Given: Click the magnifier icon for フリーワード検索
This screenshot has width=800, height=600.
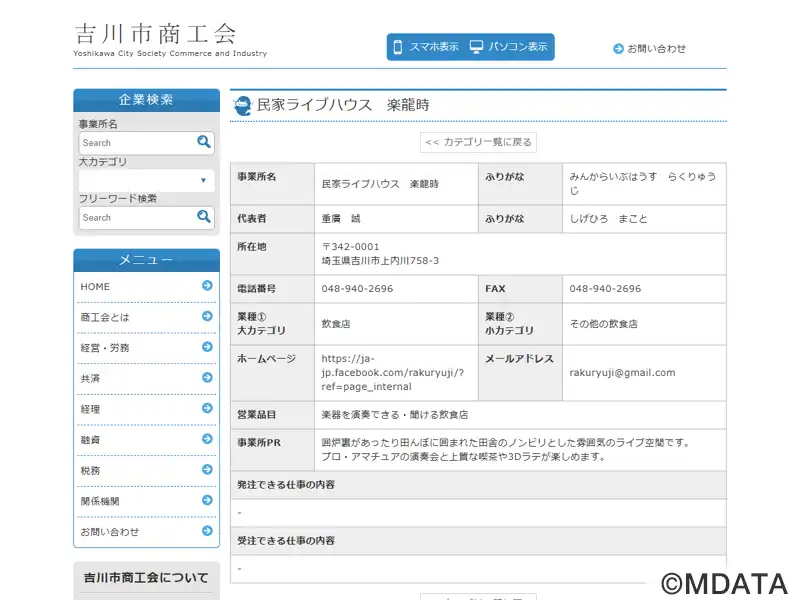Looking at the screenshot, I should coord(204,216).
